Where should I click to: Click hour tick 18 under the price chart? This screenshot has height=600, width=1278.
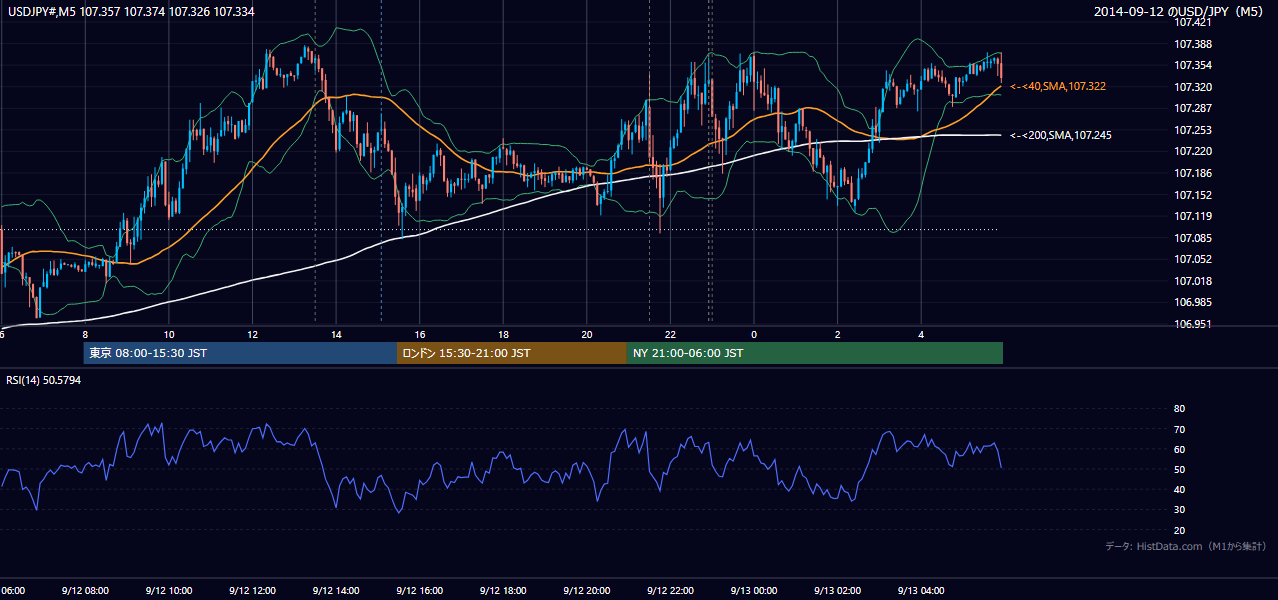point(504,335)
